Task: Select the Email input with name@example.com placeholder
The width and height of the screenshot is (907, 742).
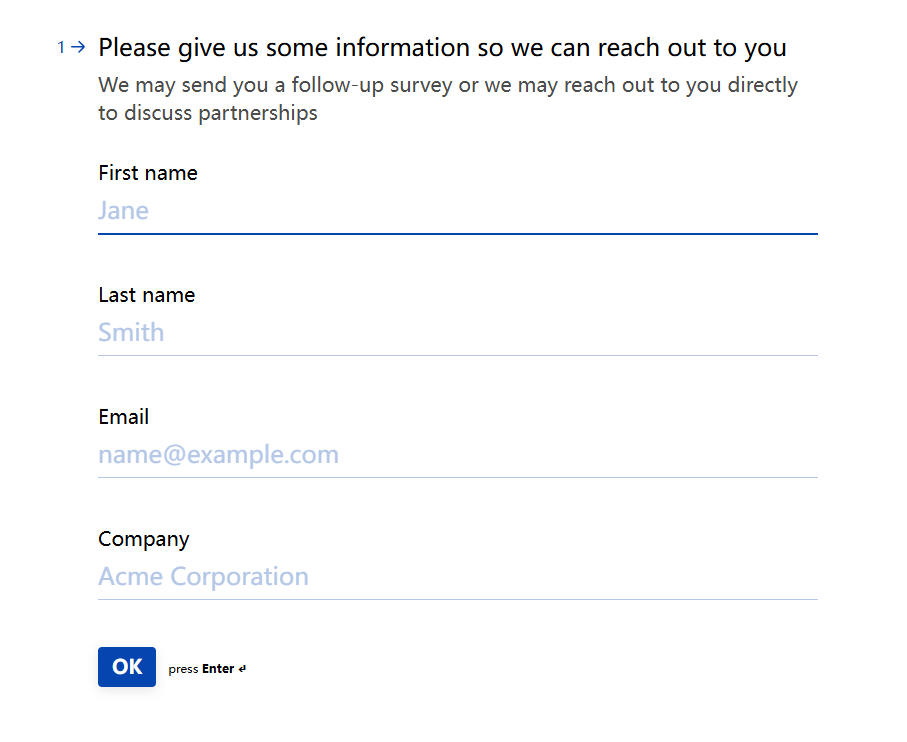Action: tap(457, 455)
